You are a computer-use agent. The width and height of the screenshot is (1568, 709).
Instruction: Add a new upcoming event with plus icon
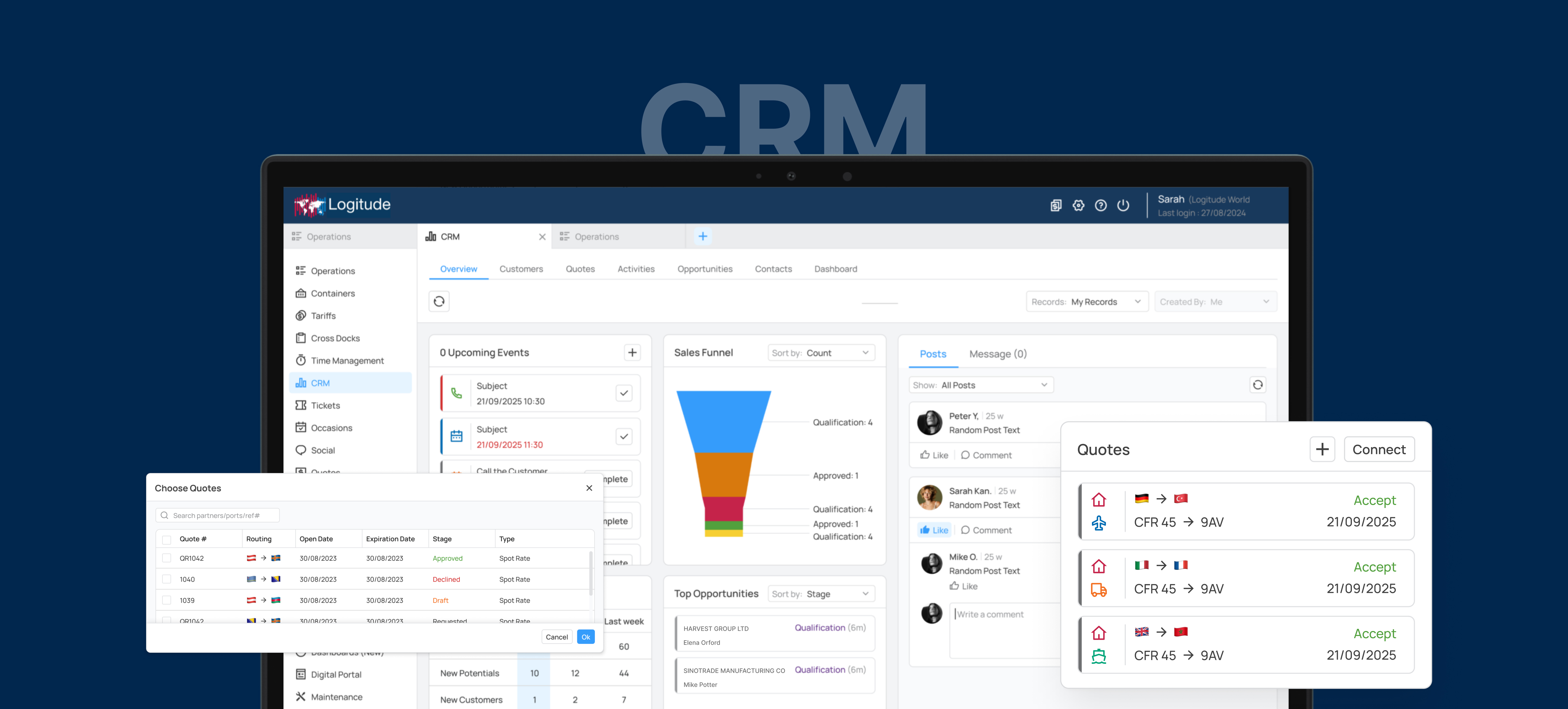point(632,352)
